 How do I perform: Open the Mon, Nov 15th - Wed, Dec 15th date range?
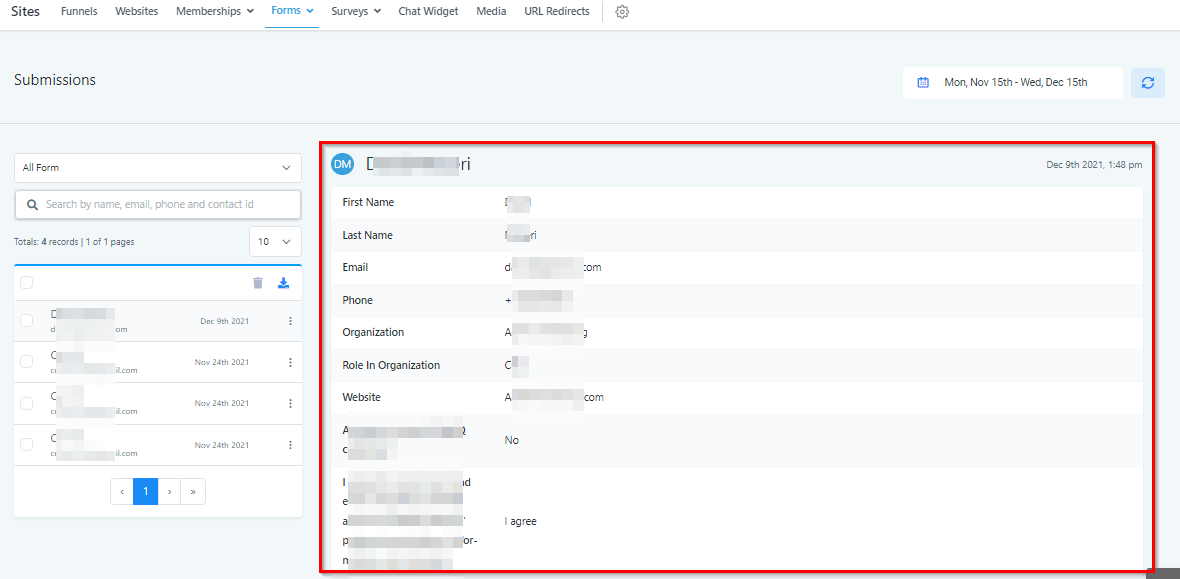pos(1015,83)
